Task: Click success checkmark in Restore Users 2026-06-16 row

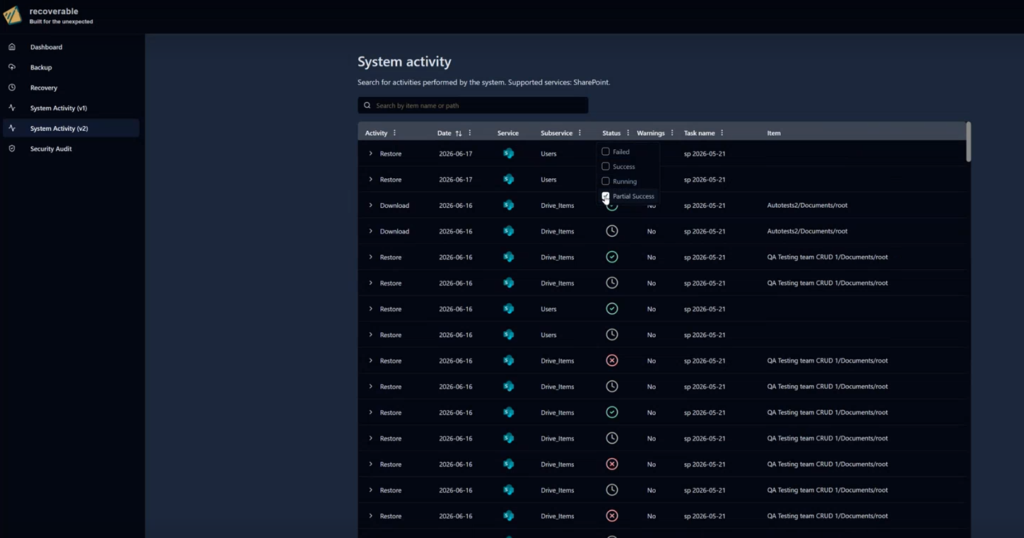Action: click(x=612, y=309)
